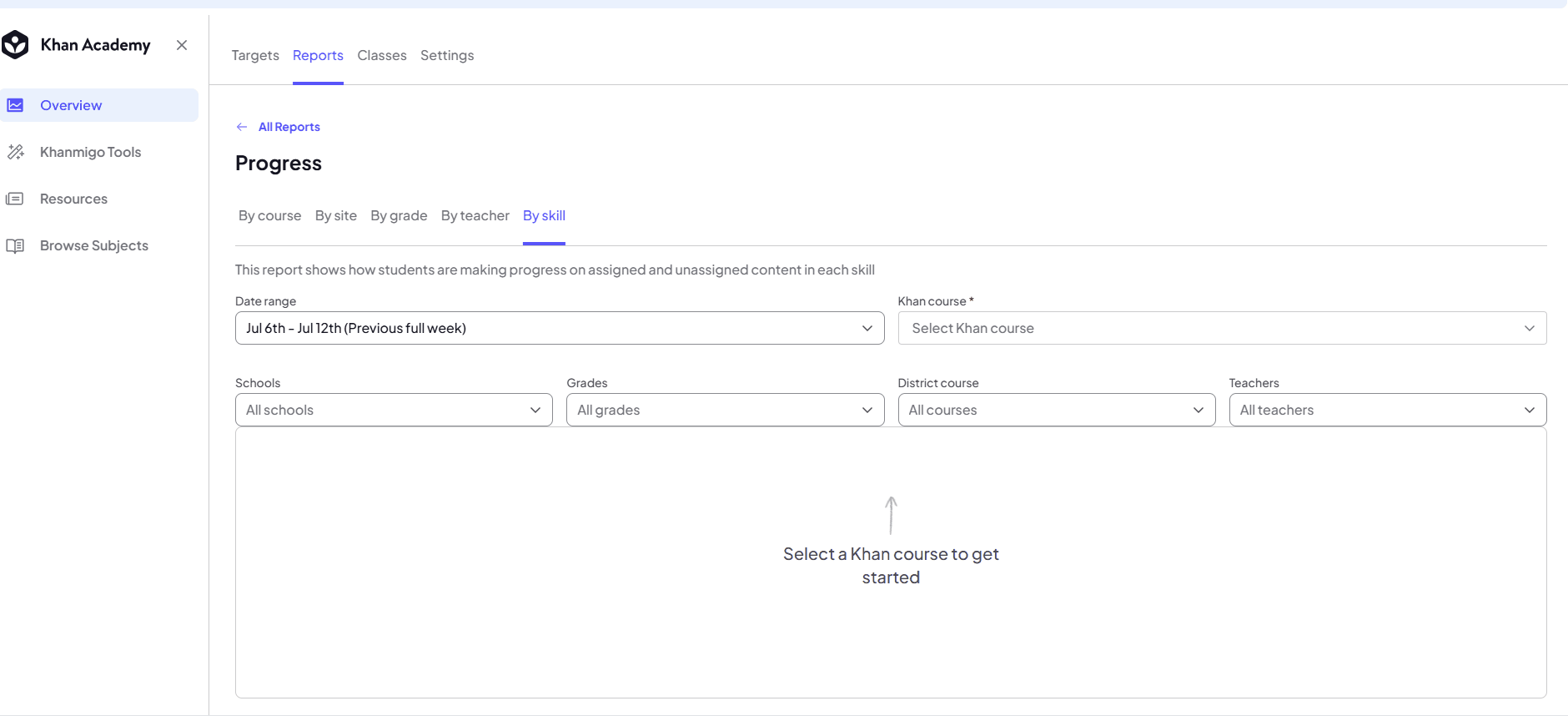Click the 'Teachers' field label
This screenshot has height=716, width=1568.
coord(1254,383)
